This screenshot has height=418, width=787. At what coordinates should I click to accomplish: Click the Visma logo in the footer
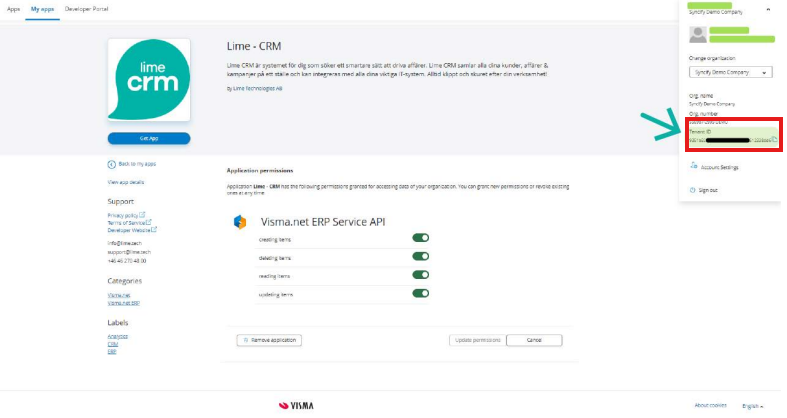click(296, 405)
